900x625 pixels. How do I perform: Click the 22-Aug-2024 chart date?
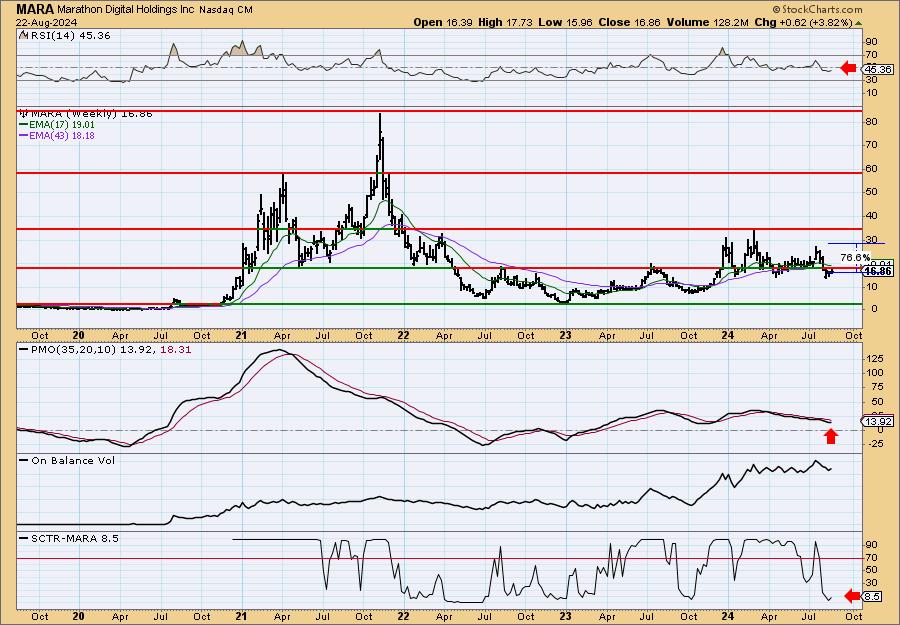[x=44, y=22]
